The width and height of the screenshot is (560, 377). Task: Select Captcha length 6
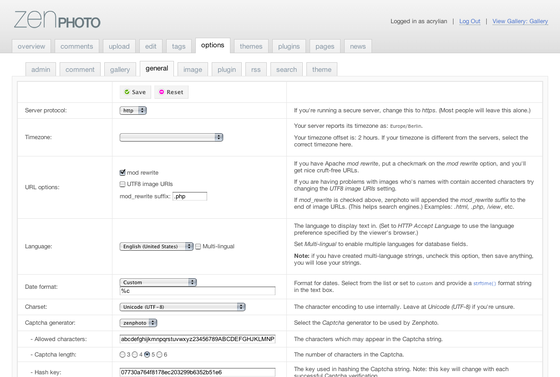tap(159, 355)
